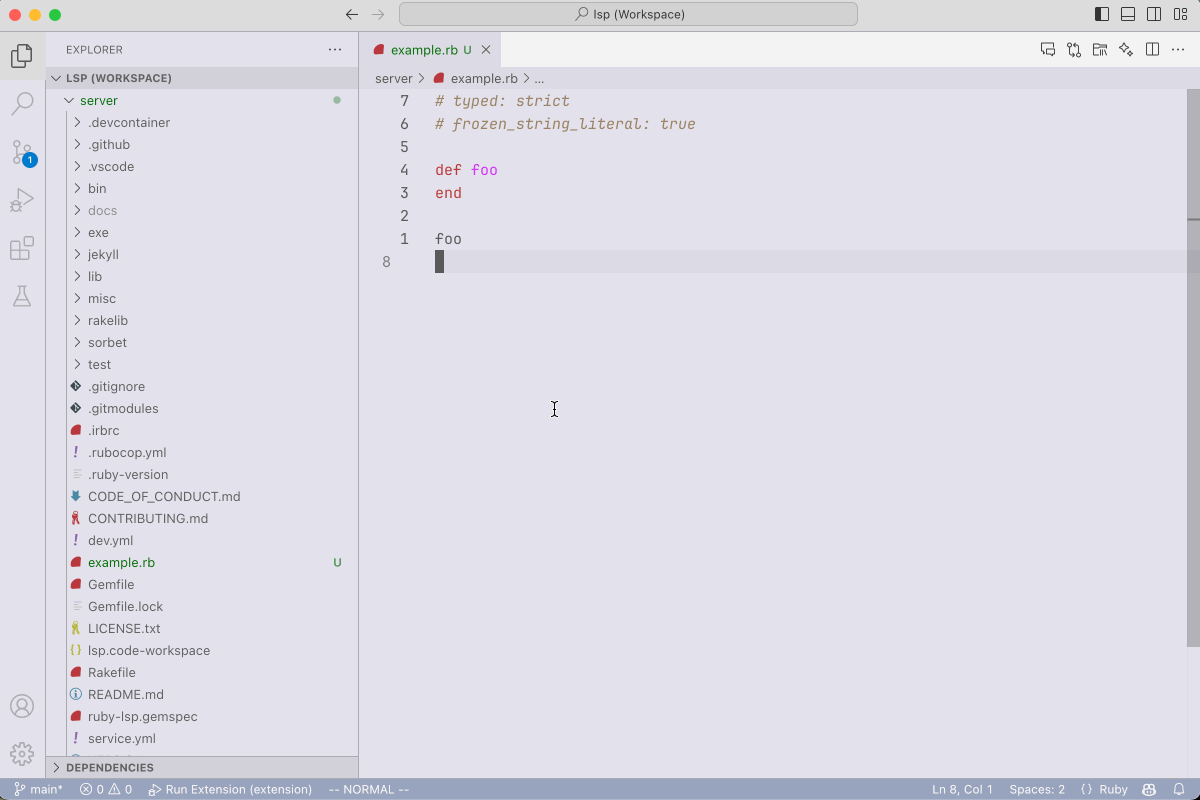
Task: Open the Testing beaker view
Action: pos(22,296)
